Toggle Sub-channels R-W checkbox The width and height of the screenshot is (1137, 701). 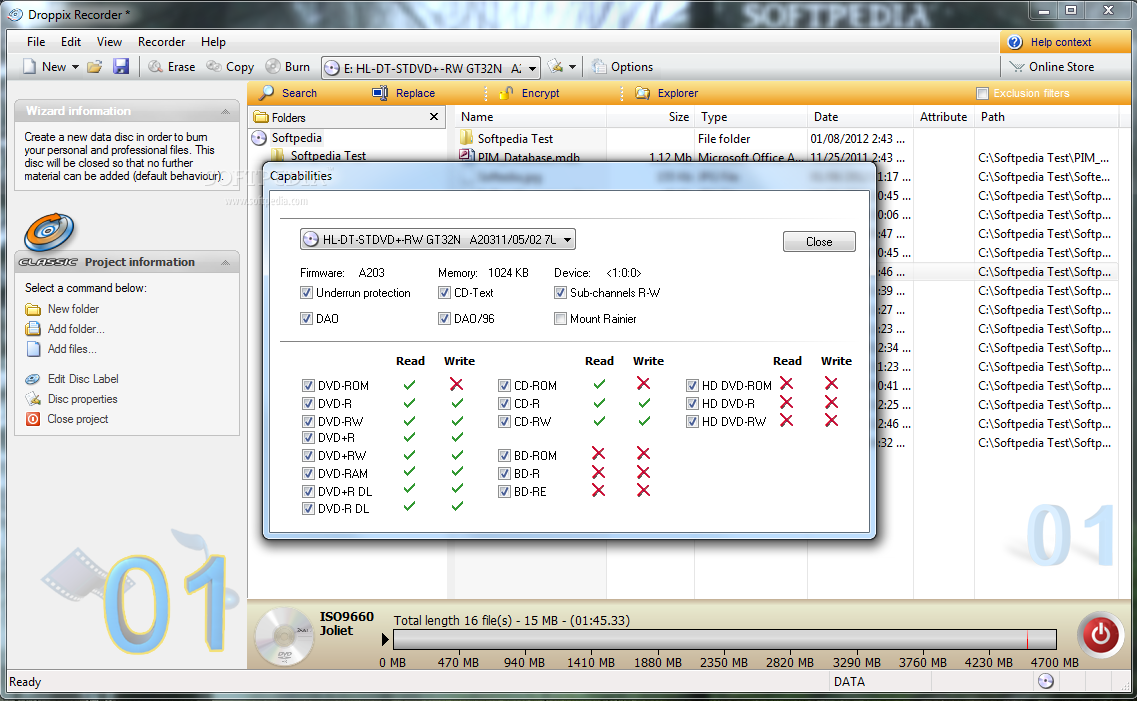click(560, 293)
